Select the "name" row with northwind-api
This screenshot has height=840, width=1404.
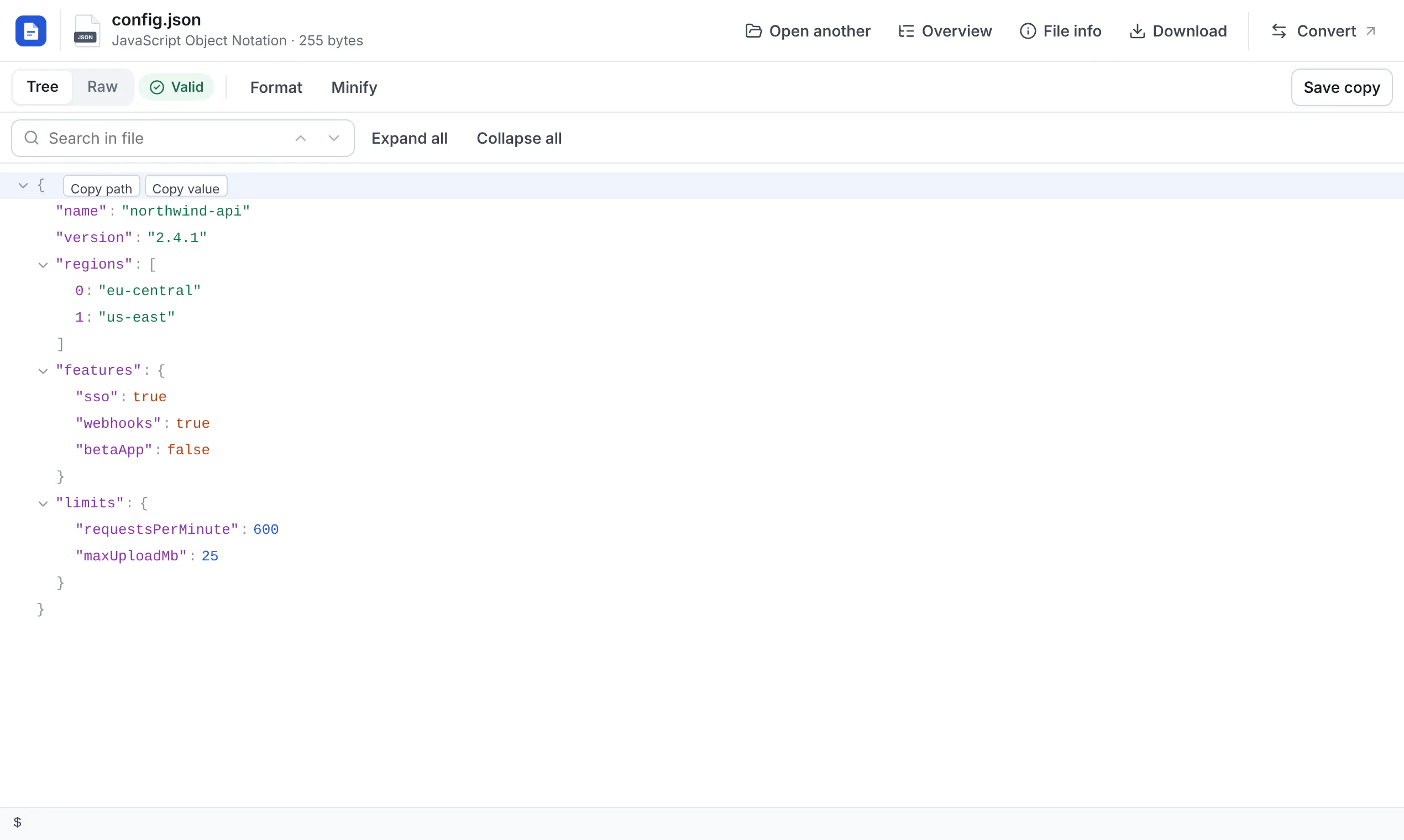(702, 212)
